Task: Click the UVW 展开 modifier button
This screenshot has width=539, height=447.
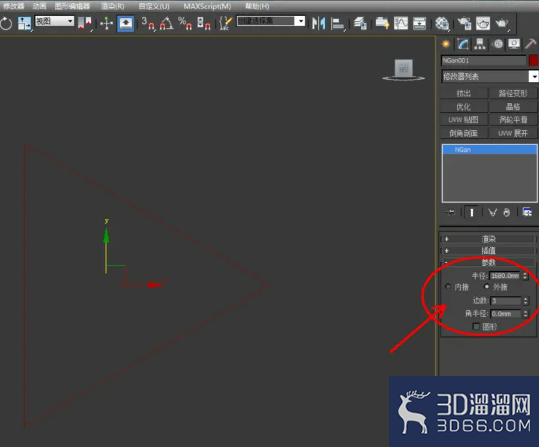Action: pos(513,133)
